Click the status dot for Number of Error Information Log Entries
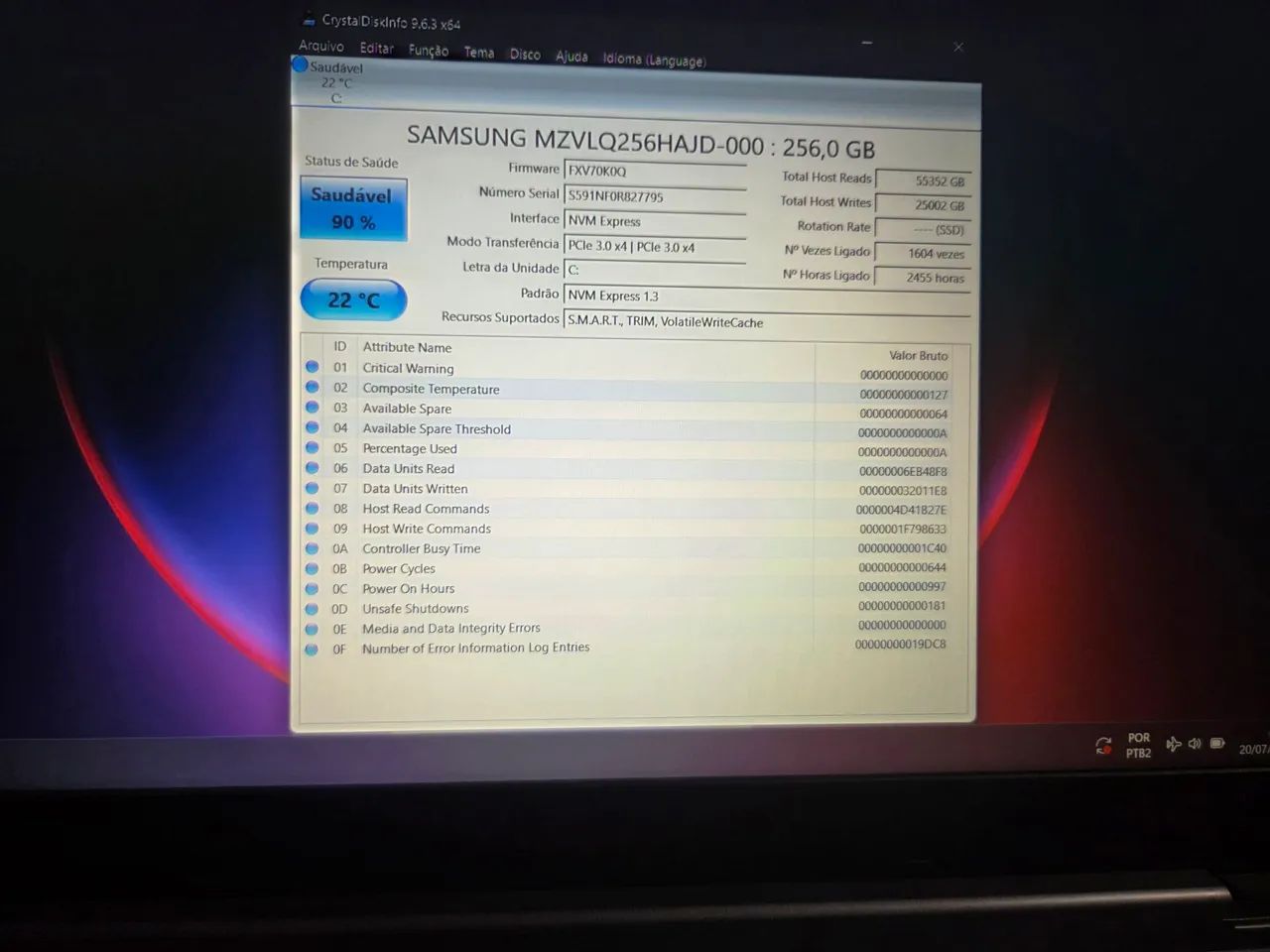 pos(313,650)
